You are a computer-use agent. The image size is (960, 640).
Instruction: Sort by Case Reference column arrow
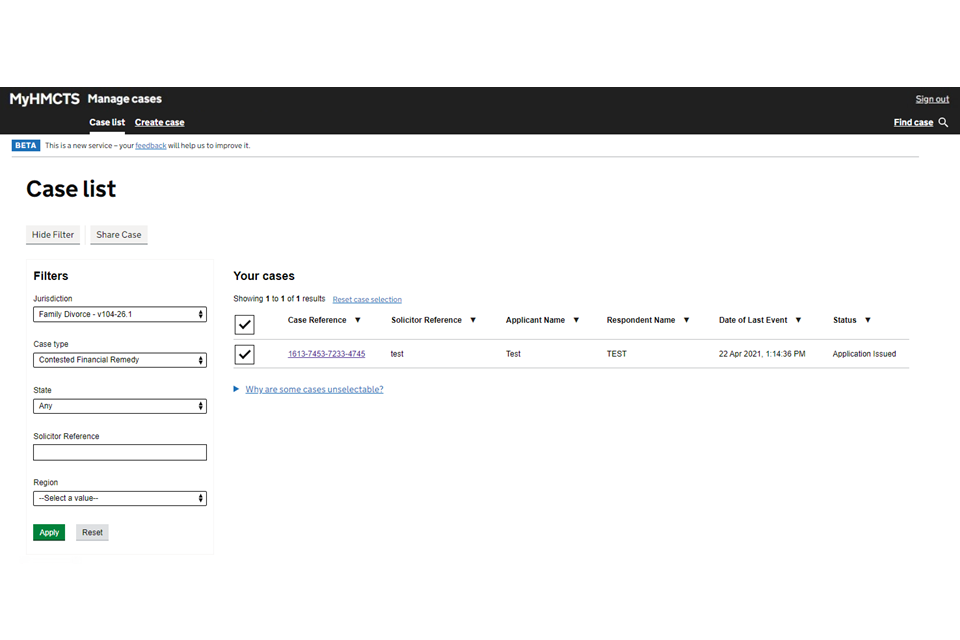tap(358, 320)
